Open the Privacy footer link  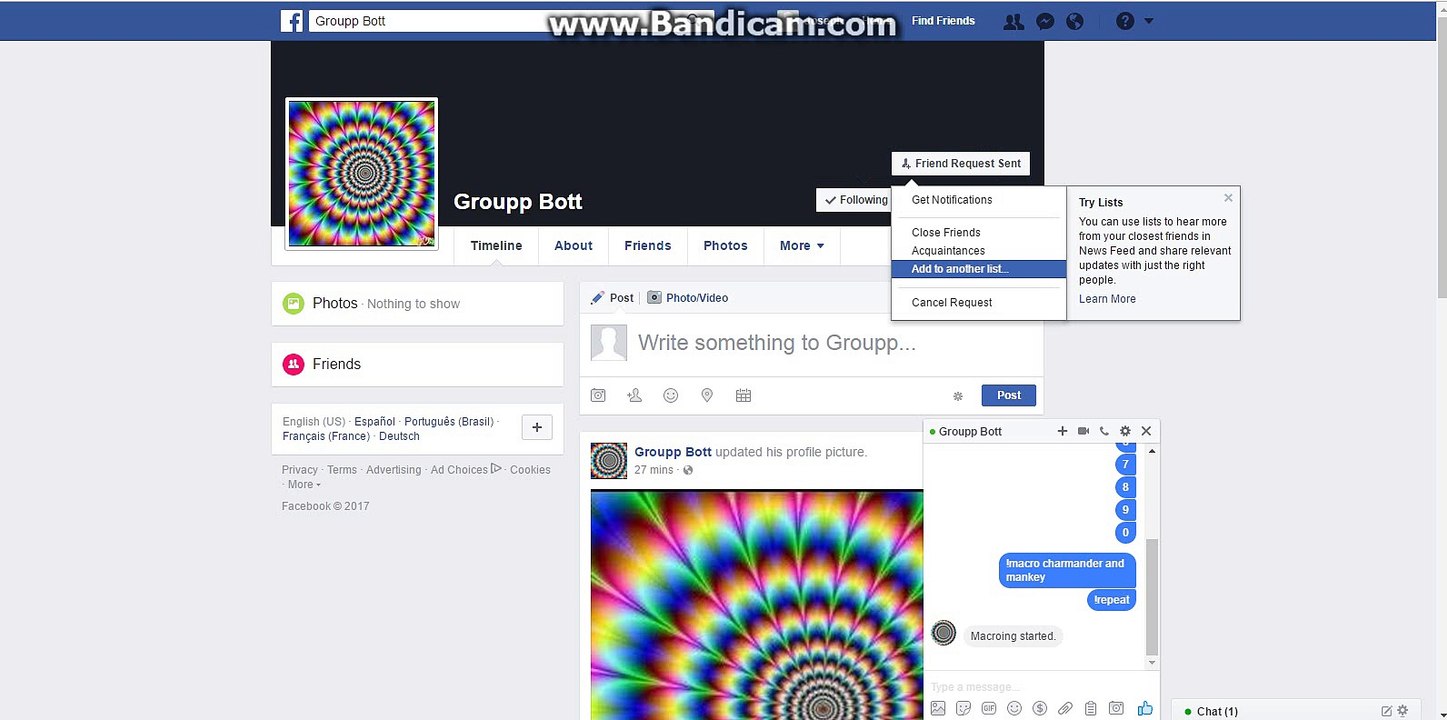[x=300, y=470]
